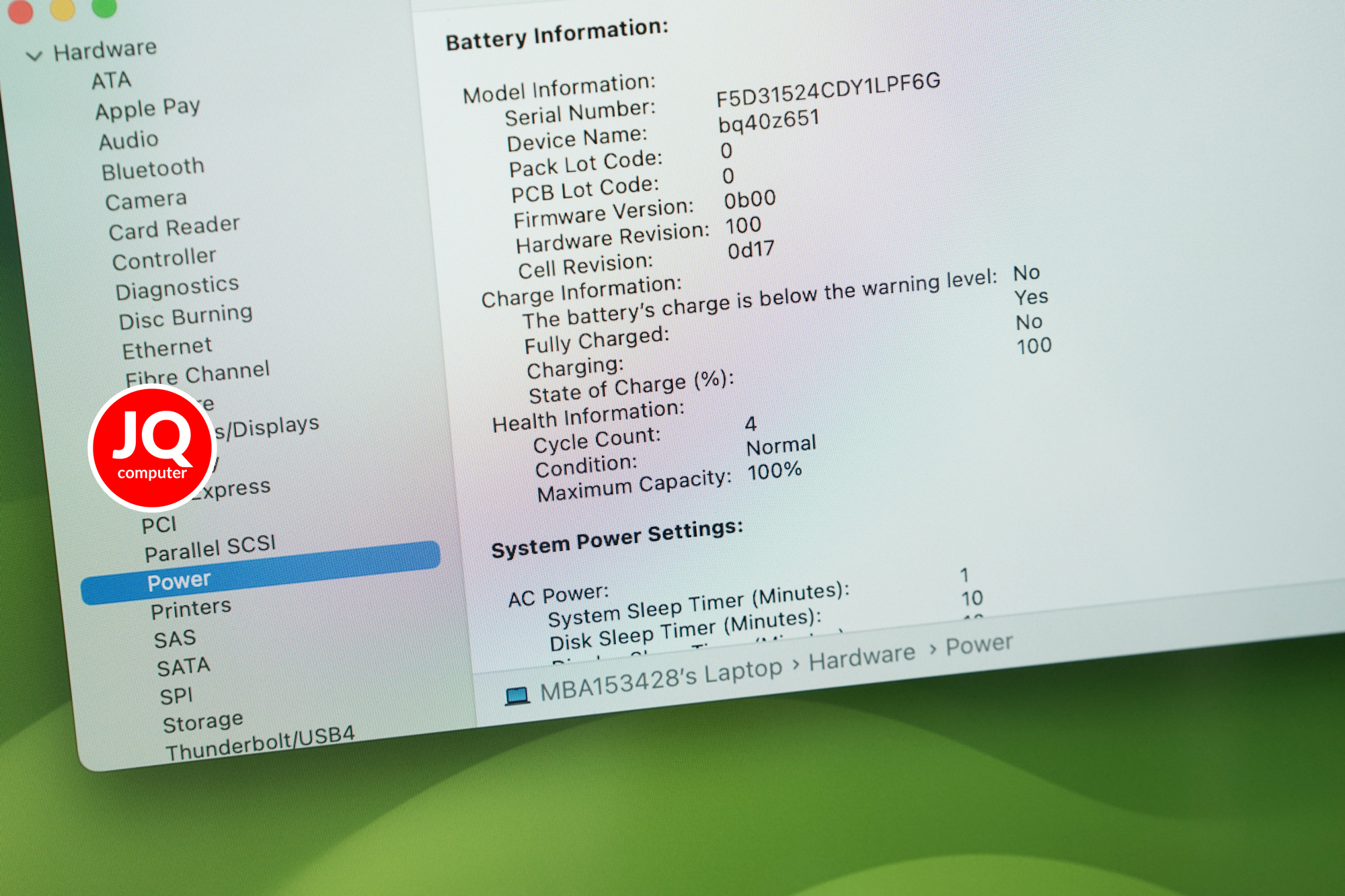Open the Card Reader entry
Image resolution: width=1345 pixels, height=896 pixels.
[174, 228]
